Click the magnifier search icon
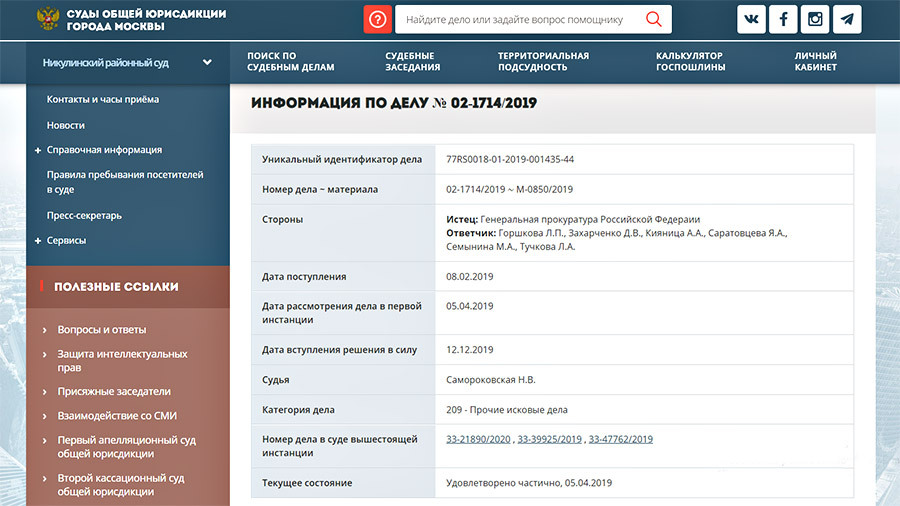The image size is (900, 506). [654, 20]
